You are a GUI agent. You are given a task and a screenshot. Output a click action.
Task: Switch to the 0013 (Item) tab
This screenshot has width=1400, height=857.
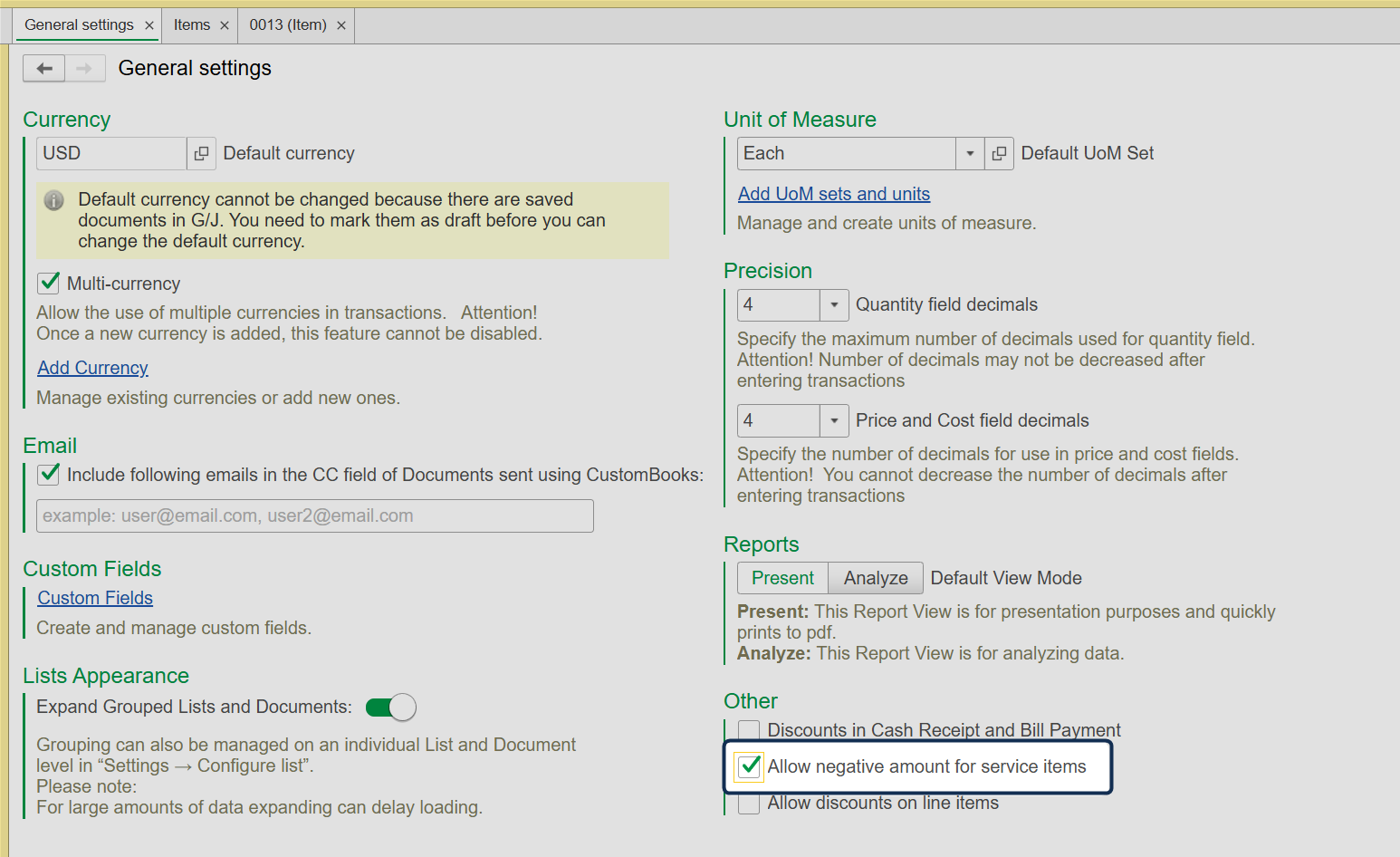288,25
